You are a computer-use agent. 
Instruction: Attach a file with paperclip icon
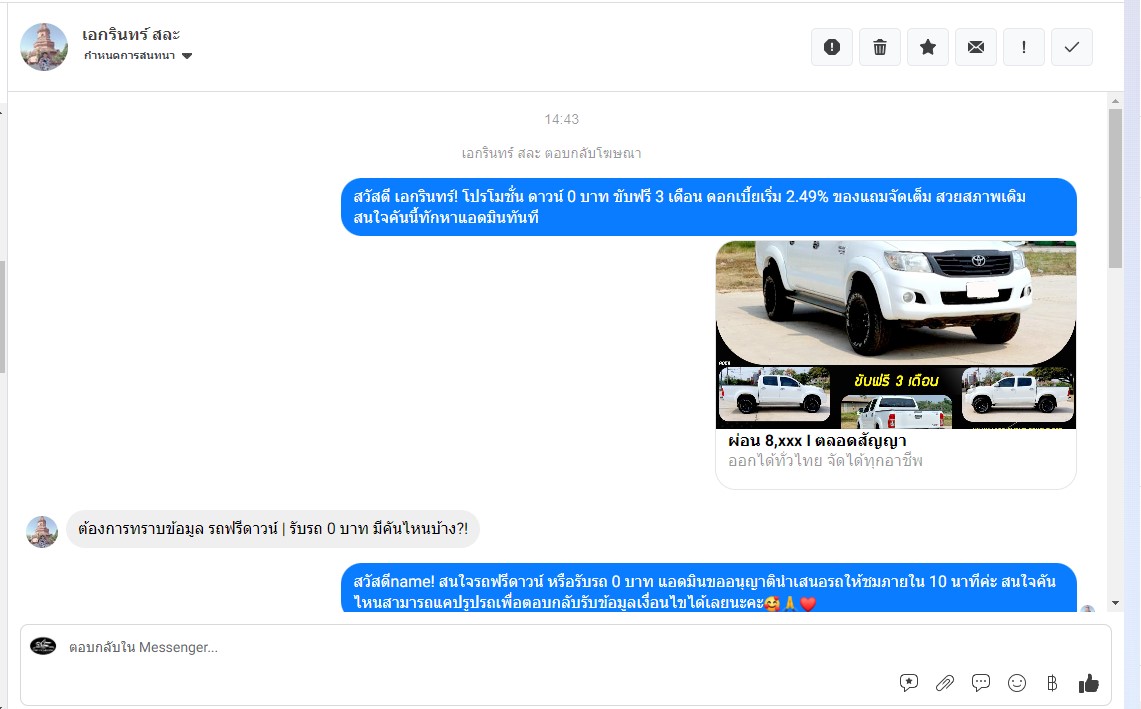pyautogui.click(x=945, y=683)
